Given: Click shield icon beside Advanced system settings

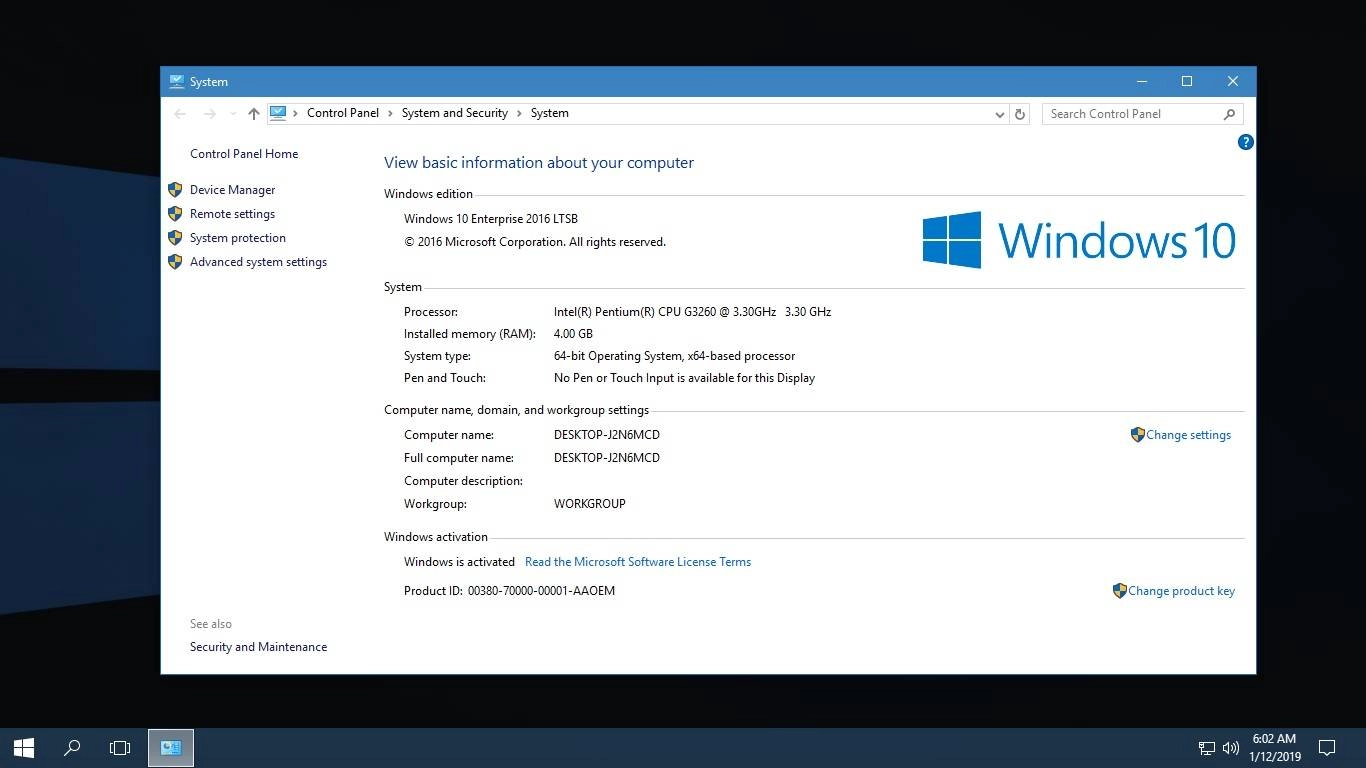Looking at the screenshot, I should click(175, 261).
